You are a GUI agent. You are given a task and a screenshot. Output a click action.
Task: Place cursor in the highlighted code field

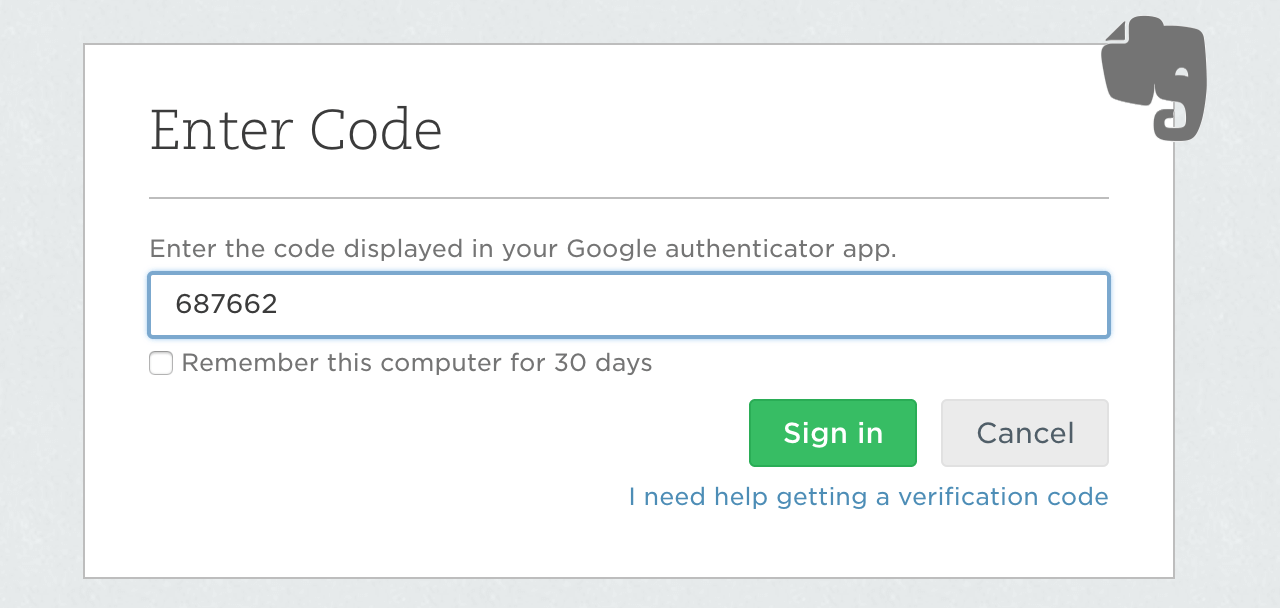(x=628, y=304)
